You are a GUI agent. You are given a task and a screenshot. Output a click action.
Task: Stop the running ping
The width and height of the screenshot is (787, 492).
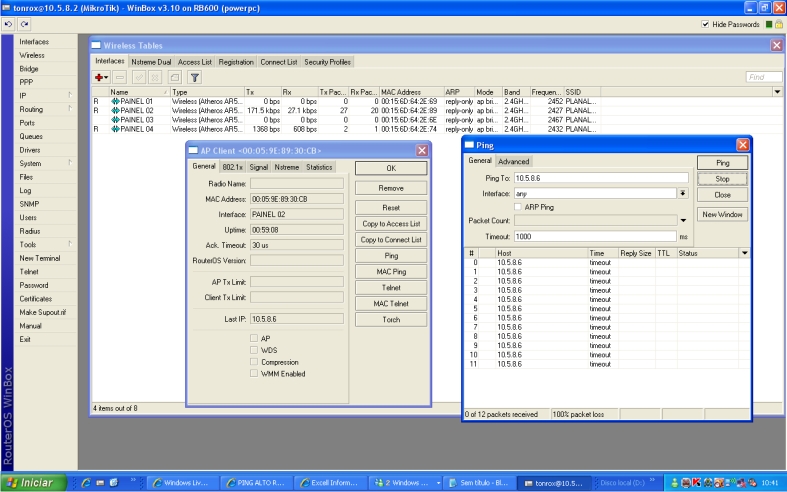coord(722,179)
